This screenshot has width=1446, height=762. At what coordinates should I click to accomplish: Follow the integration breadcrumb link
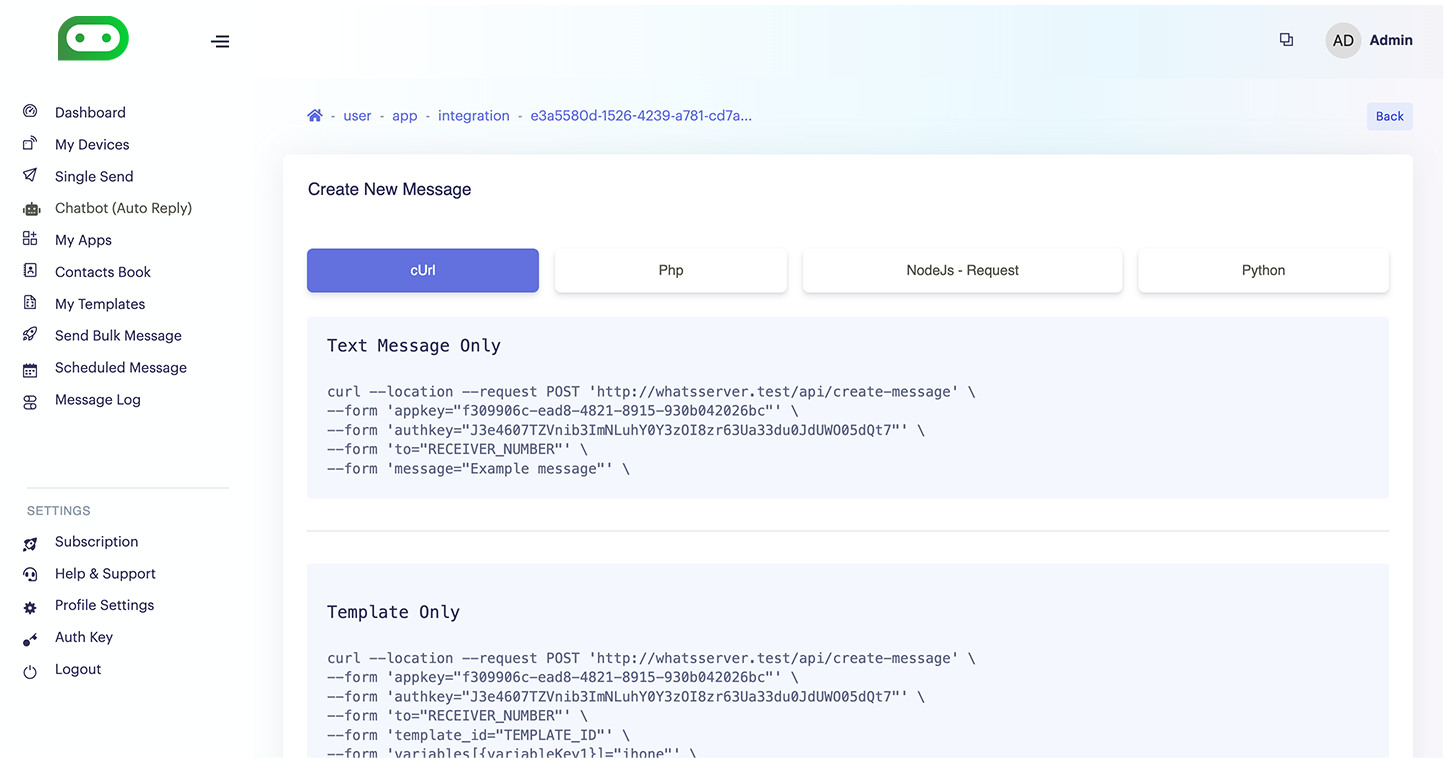(x=473, y=116)
